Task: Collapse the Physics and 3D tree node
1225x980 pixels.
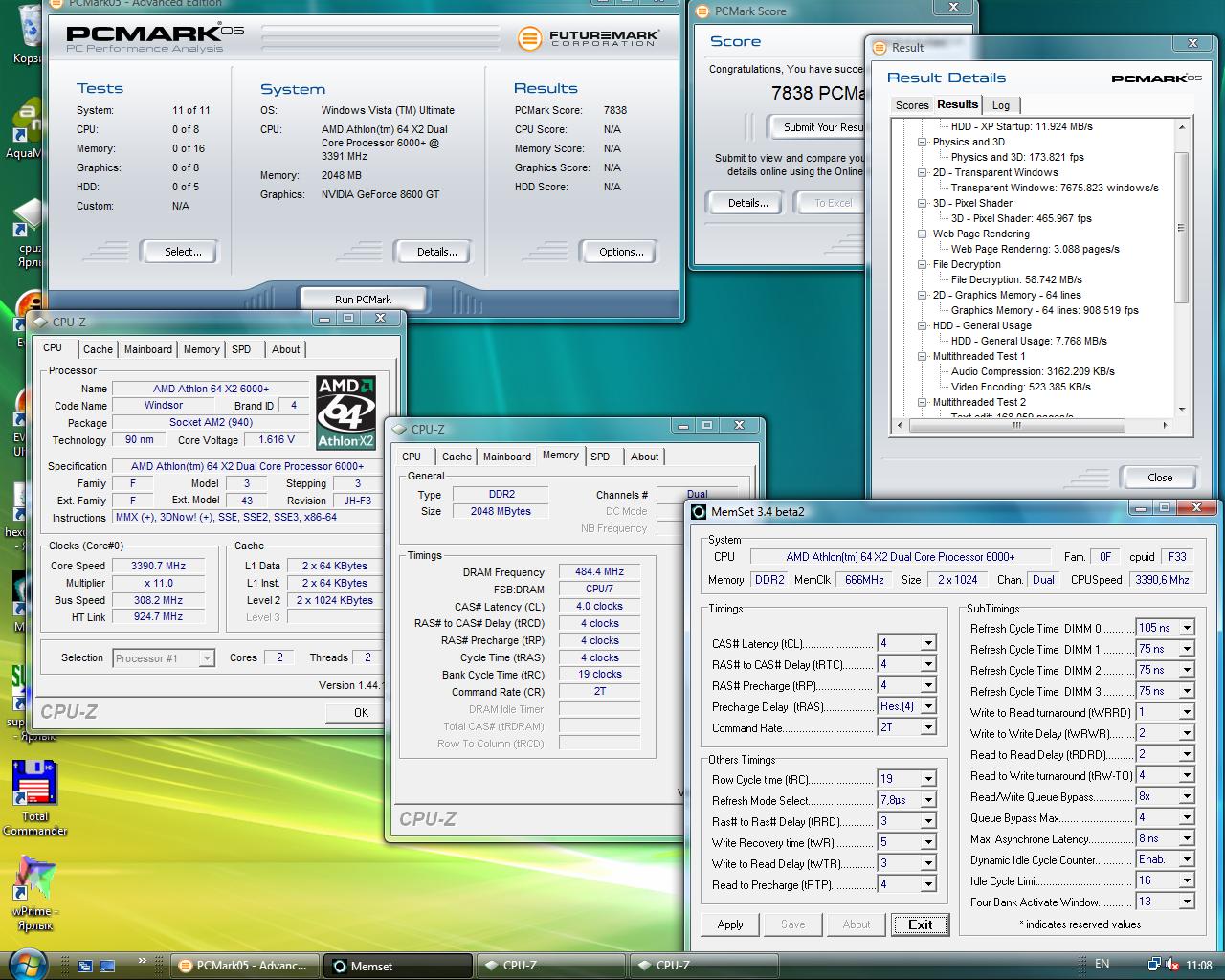Action: coord(923,143)
